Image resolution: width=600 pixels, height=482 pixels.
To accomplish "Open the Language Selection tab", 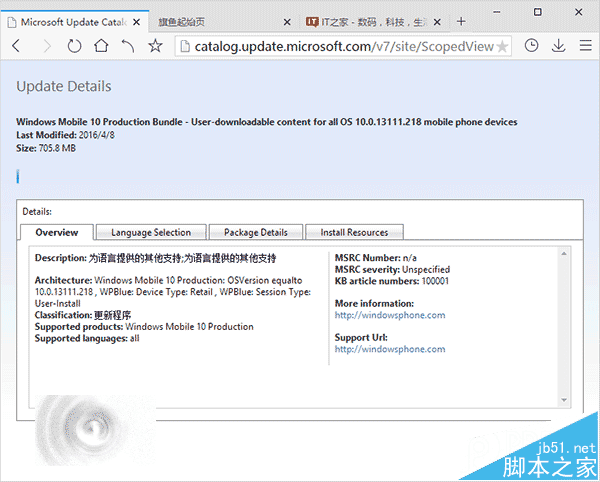I will pyautogui.click(x=151, y=232).
